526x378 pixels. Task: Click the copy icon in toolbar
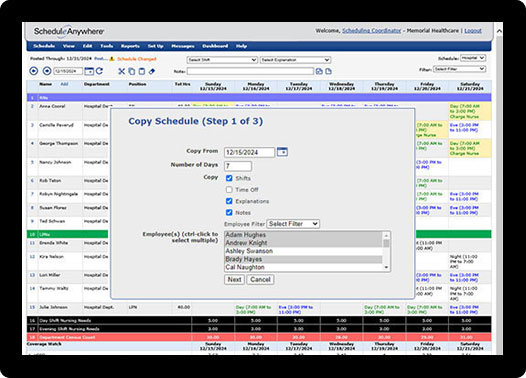[132, 71]
